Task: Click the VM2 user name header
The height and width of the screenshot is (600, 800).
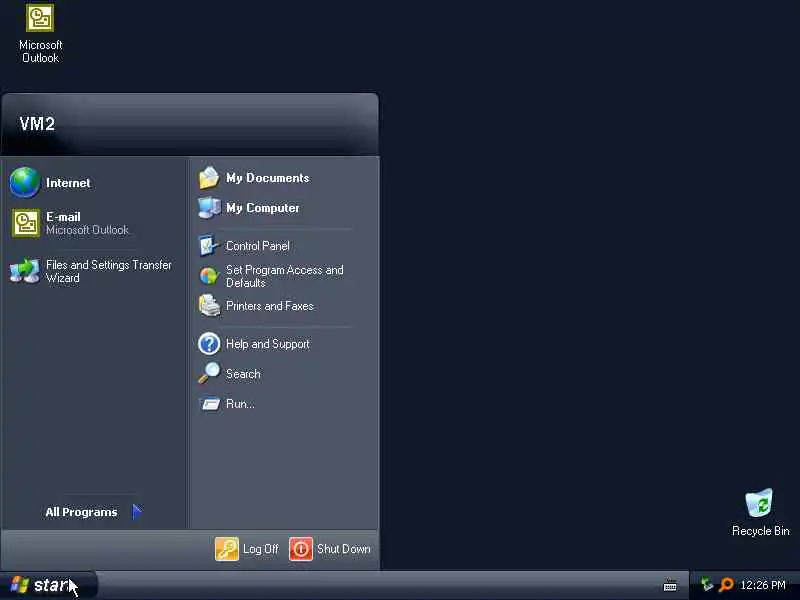Action: click(37, 123)
